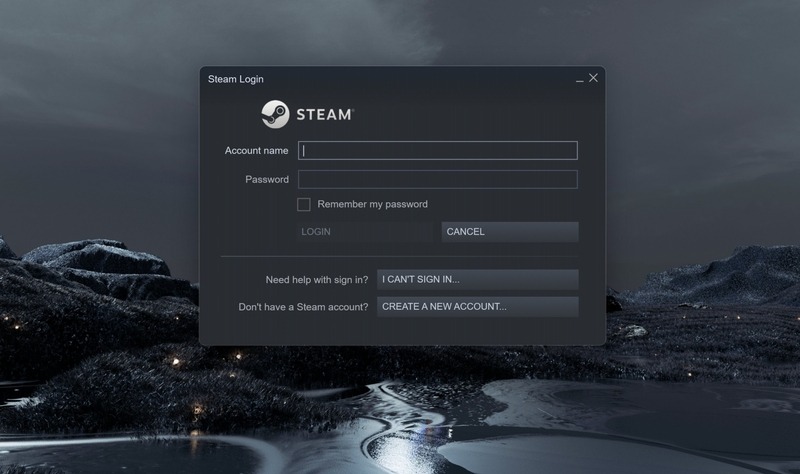Close the Steam Login dialog
This screenshot has width=800, height=474.
[593, 78]
